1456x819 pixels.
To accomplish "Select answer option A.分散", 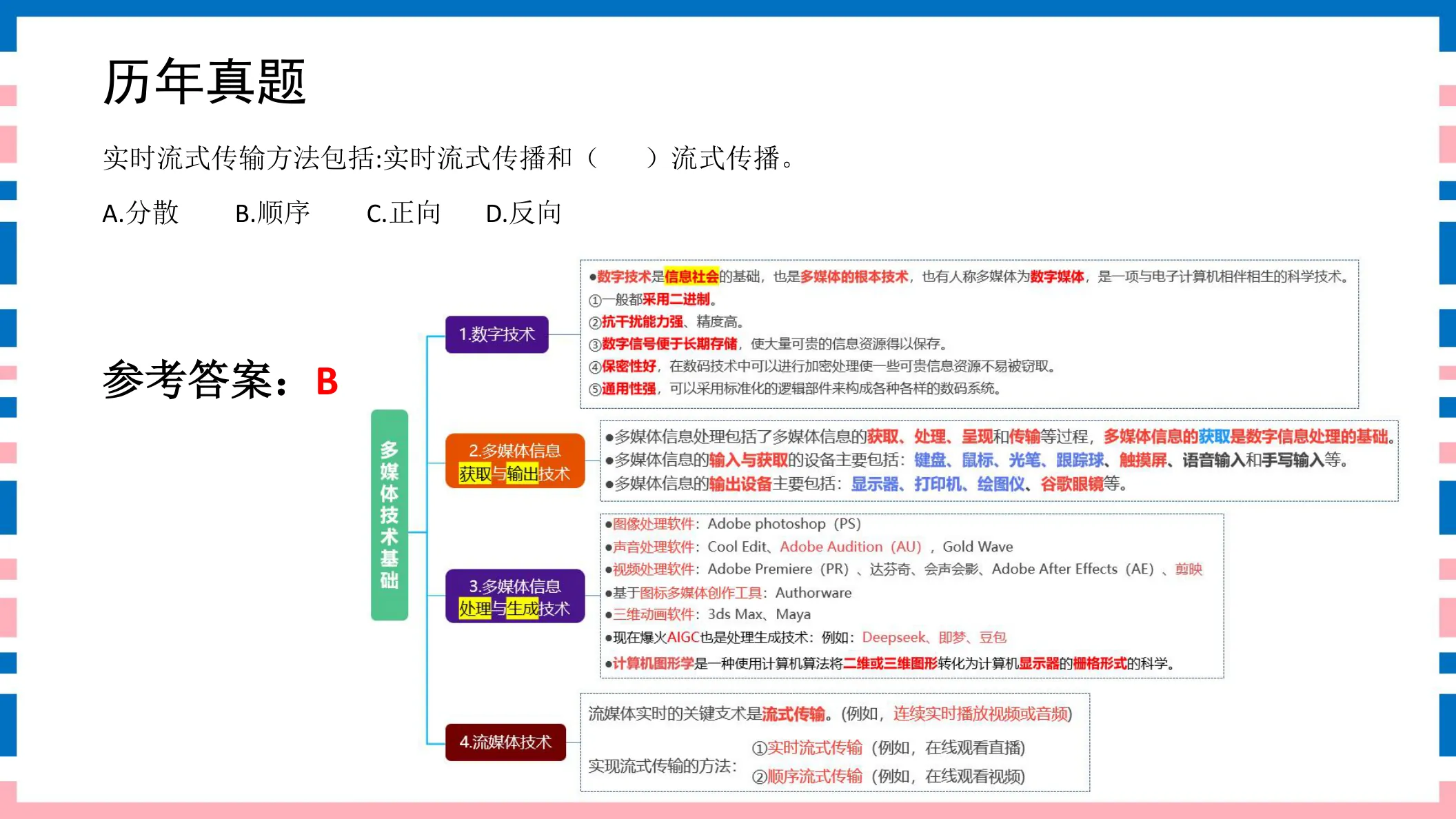I will point(141,213).
